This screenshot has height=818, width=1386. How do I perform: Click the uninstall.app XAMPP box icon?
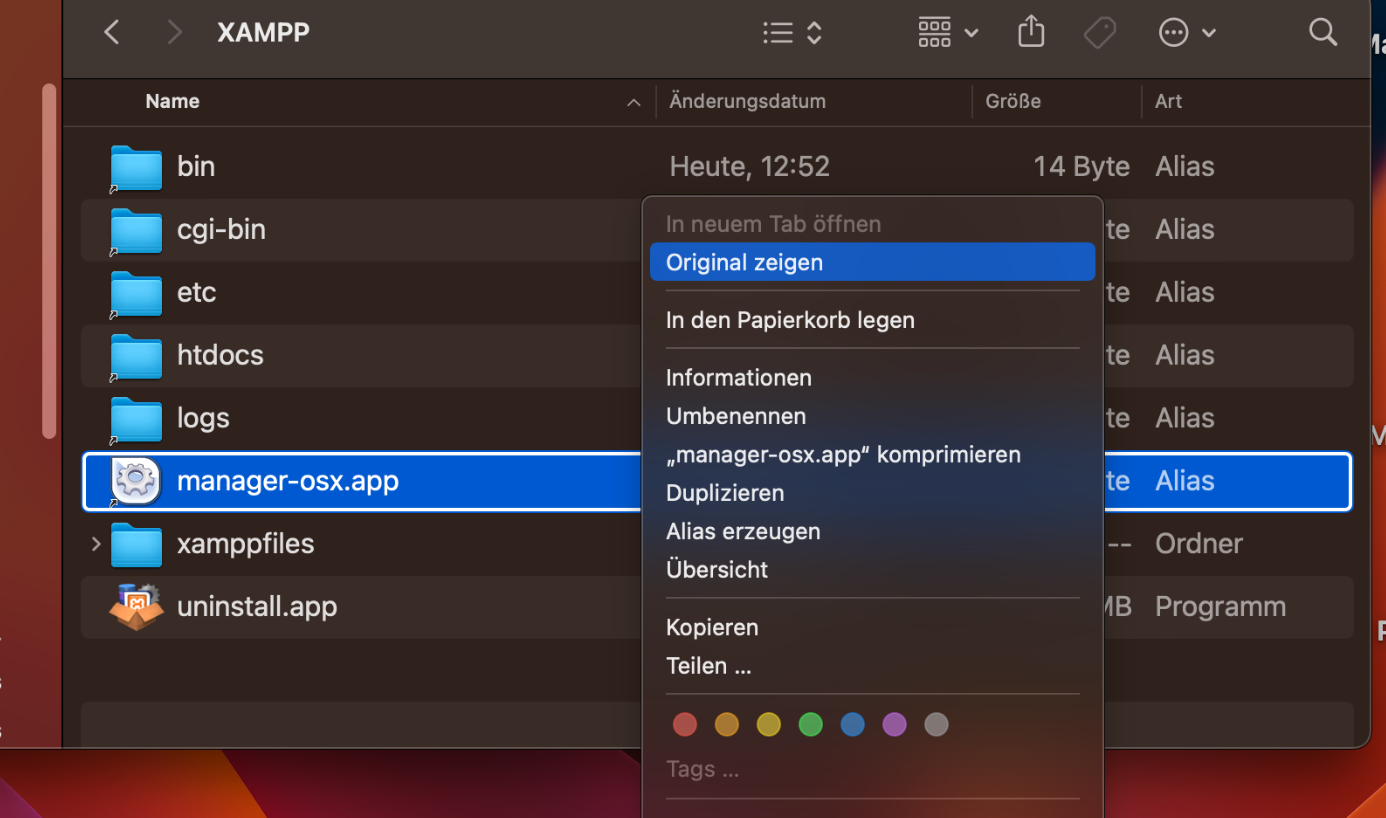pos(136,607)
